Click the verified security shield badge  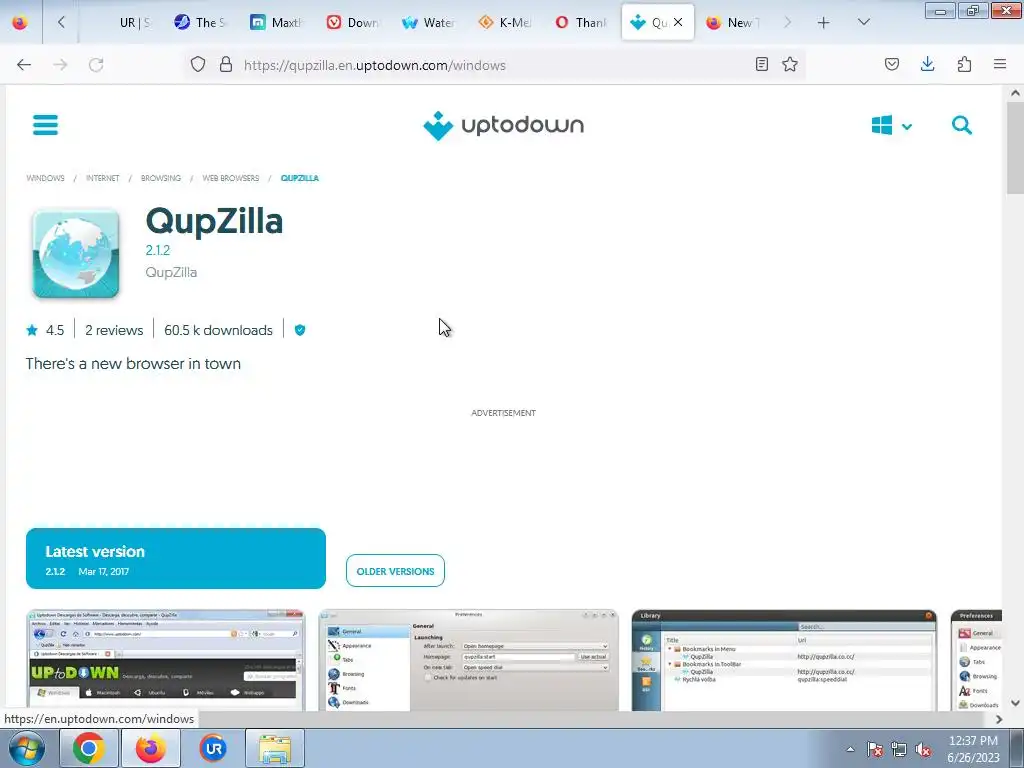pos(300,330)
